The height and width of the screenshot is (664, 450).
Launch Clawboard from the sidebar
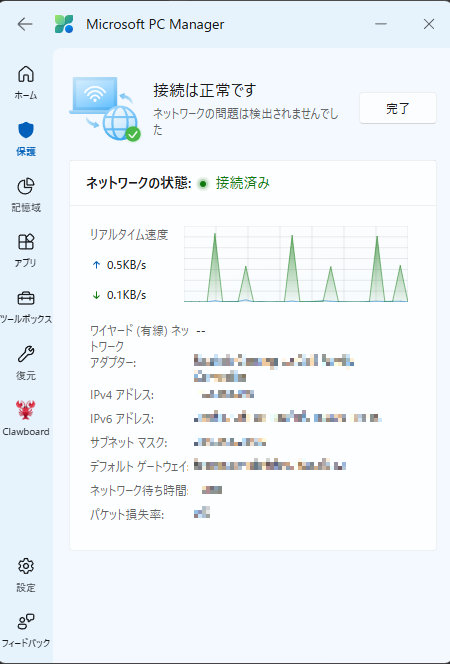[x=26, y=418]
